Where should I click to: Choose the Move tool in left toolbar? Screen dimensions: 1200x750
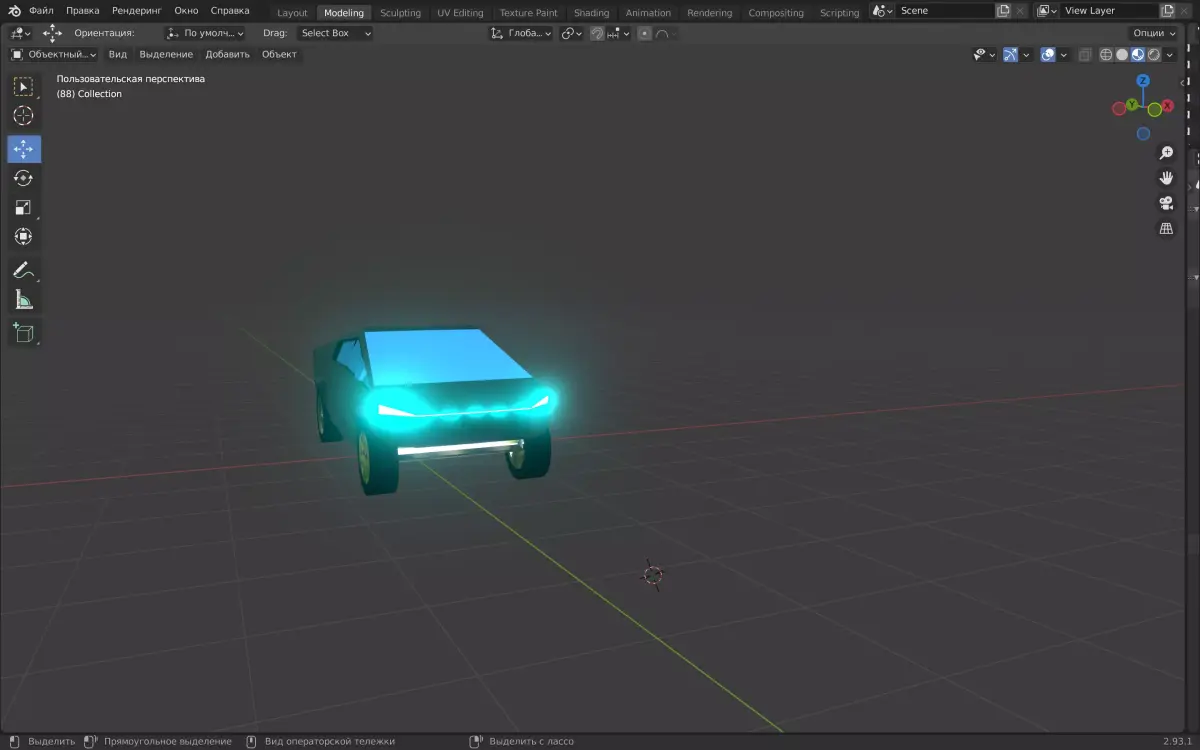click(24, 149)
